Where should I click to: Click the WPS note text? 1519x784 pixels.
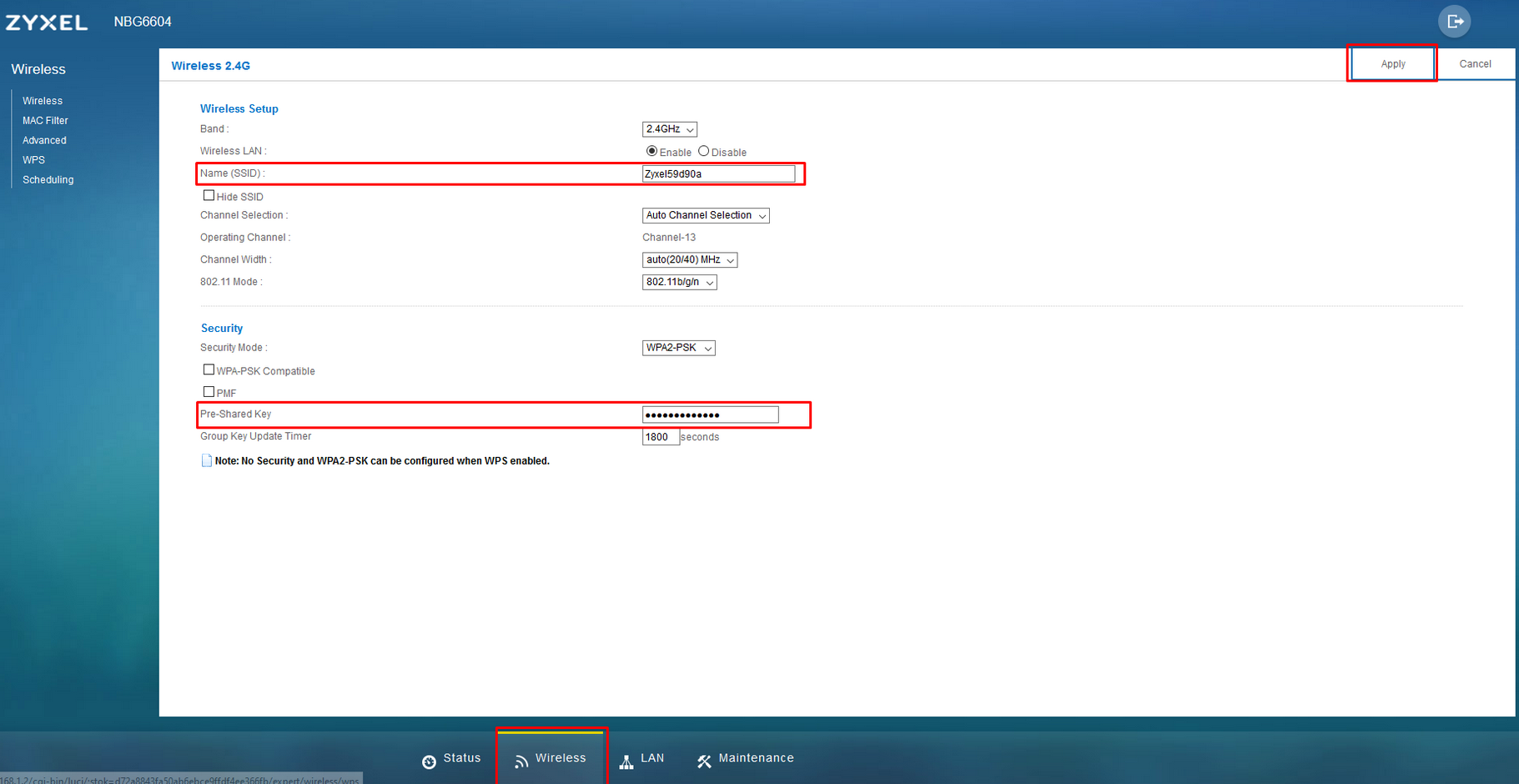click(x=382, y=461)
